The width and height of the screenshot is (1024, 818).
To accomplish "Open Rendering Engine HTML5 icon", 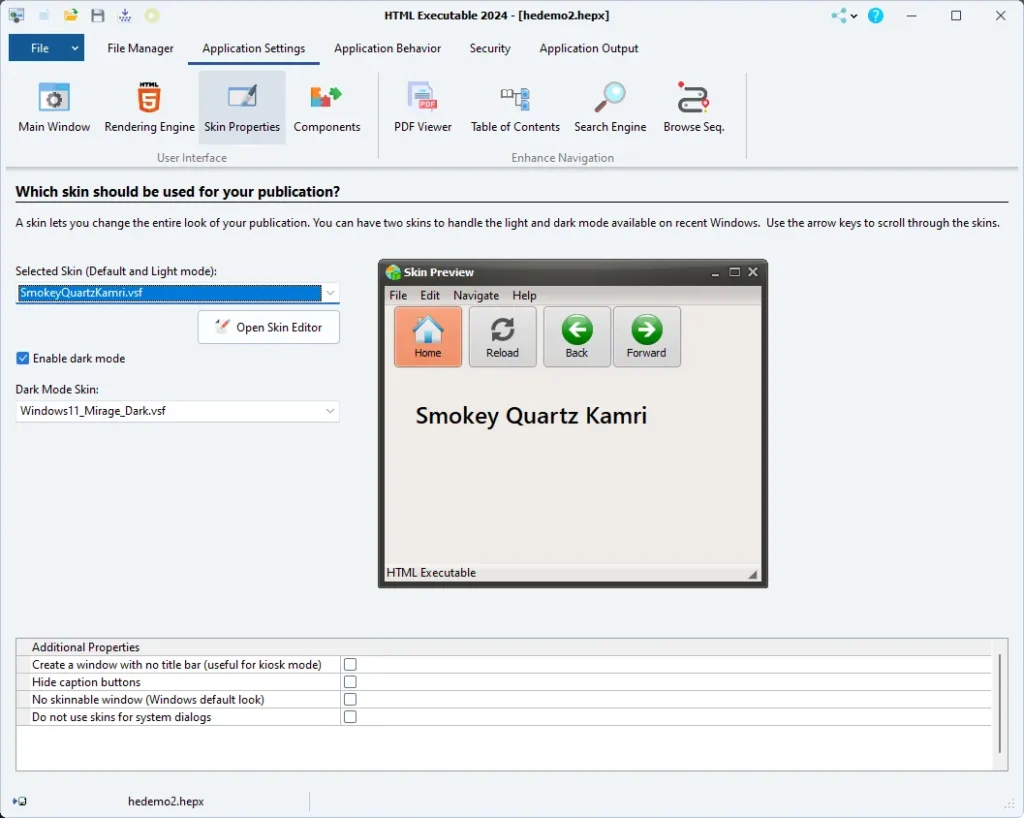I will (149, 98).
